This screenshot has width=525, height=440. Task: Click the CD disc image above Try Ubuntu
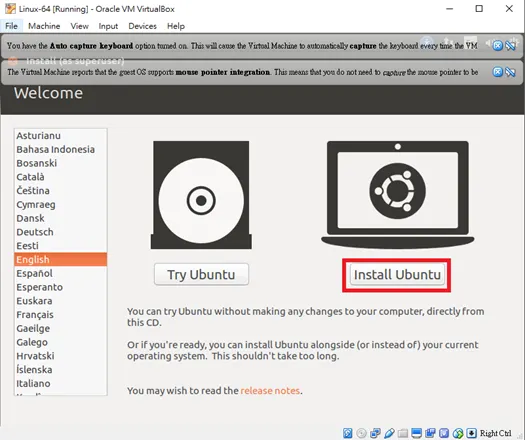[x=201, y=195]
